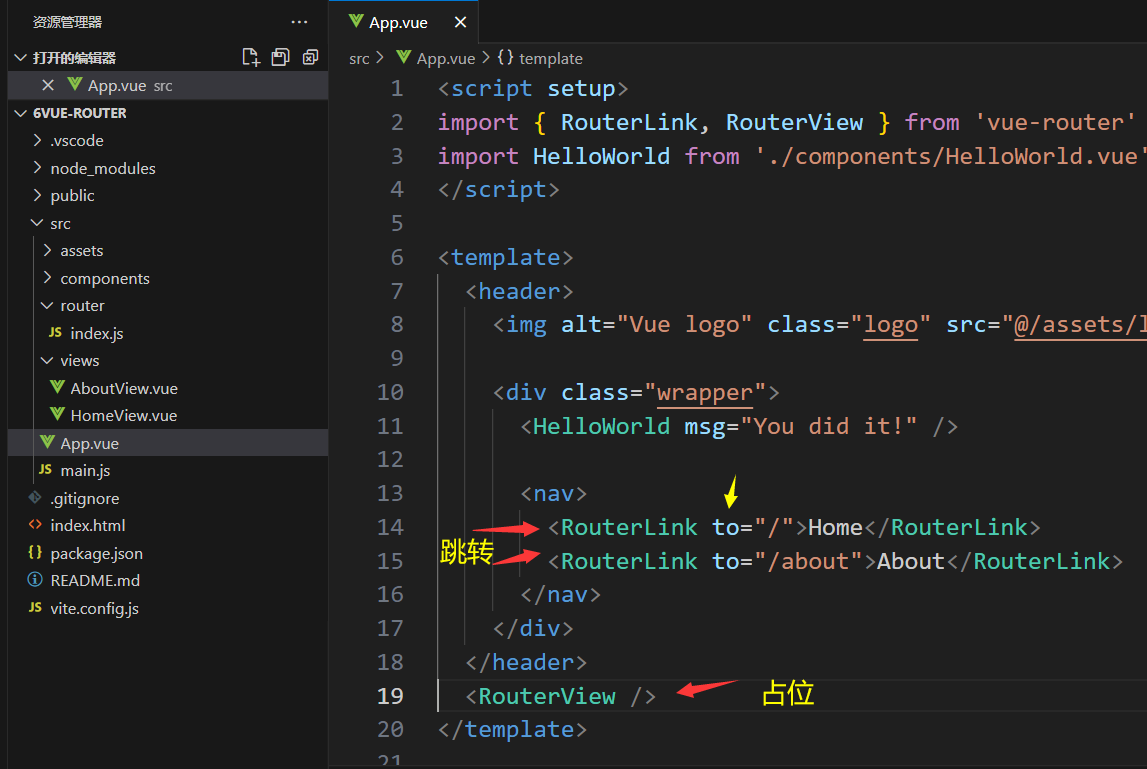
Task: Click the 'vue-router' import string
Action: click(1055, 122)
